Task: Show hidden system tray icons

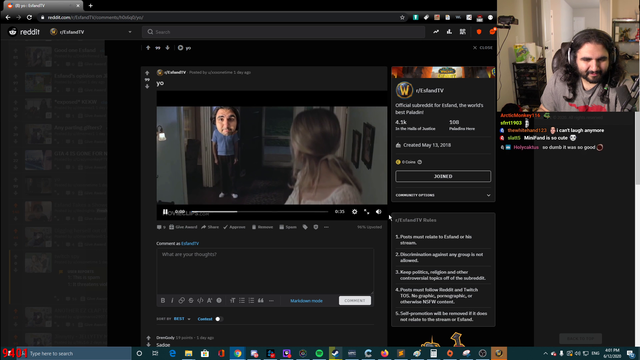Action: tap(545, 353)
